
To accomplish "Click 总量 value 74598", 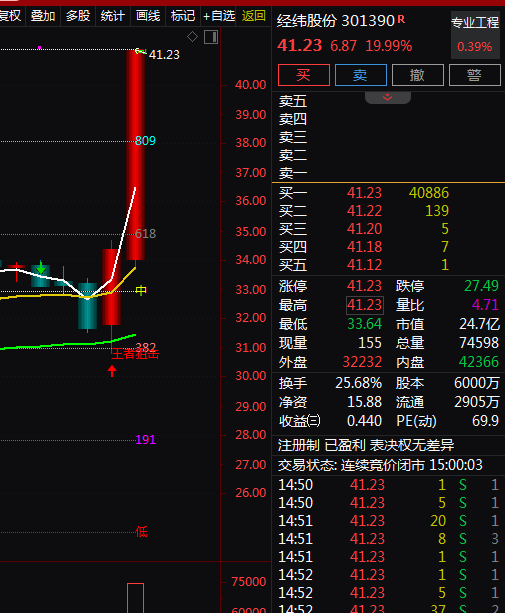I will coord(479,343).
